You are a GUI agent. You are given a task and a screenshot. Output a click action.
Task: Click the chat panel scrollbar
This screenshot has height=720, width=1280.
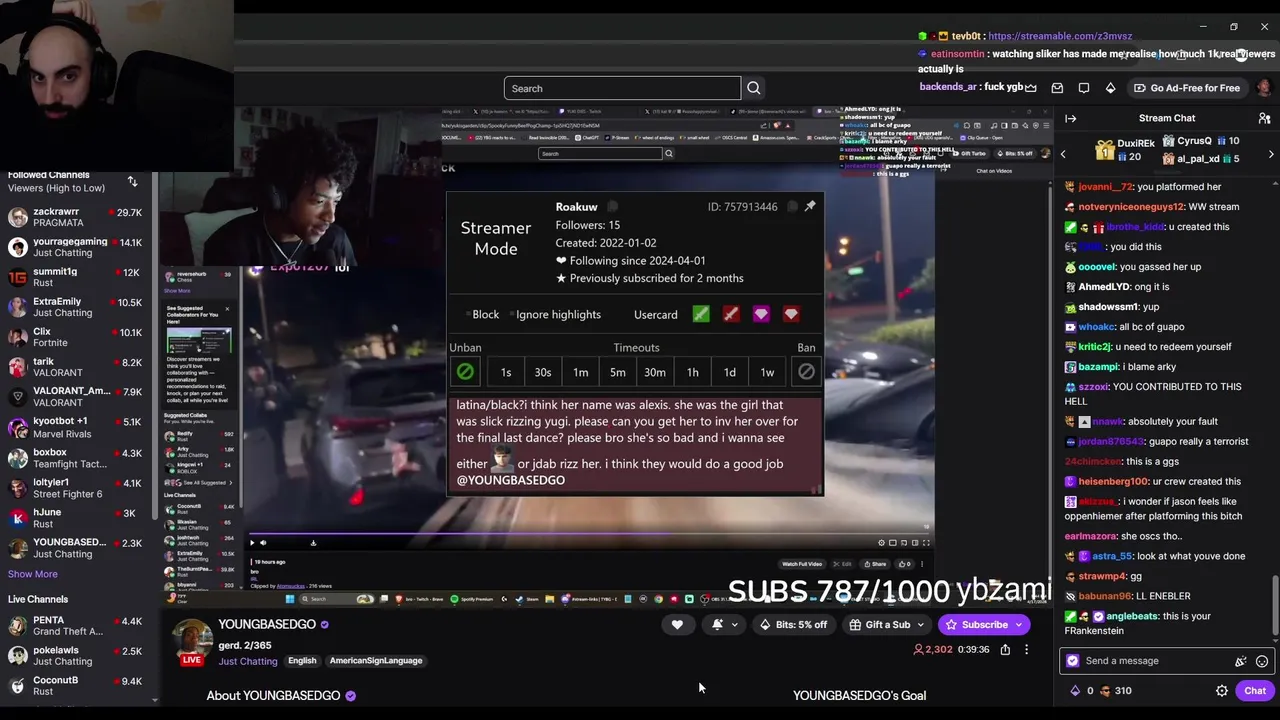[x=1275, y=605]
